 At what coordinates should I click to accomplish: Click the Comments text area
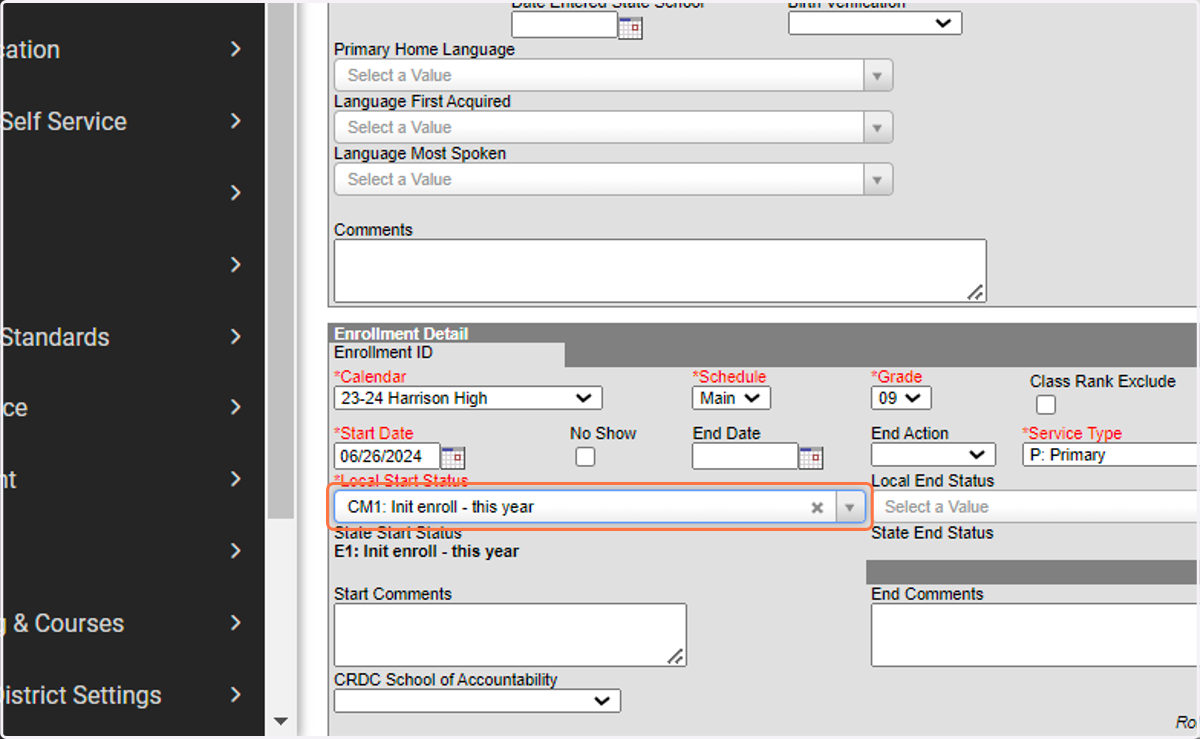tap(660, 271)
